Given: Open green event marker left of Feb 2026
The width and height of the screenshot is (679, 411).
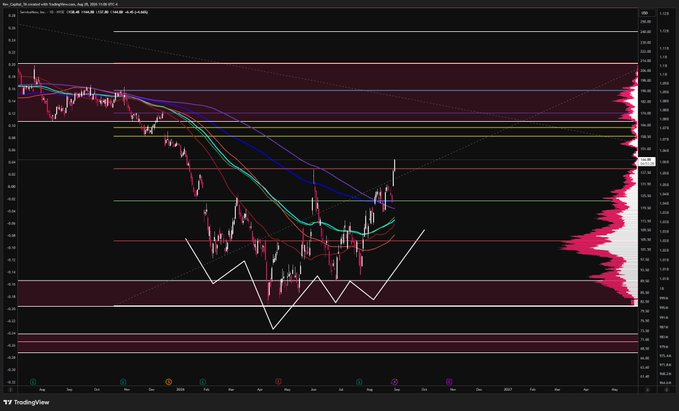Looking at the screenshot, I should click(x=203, y=382).
